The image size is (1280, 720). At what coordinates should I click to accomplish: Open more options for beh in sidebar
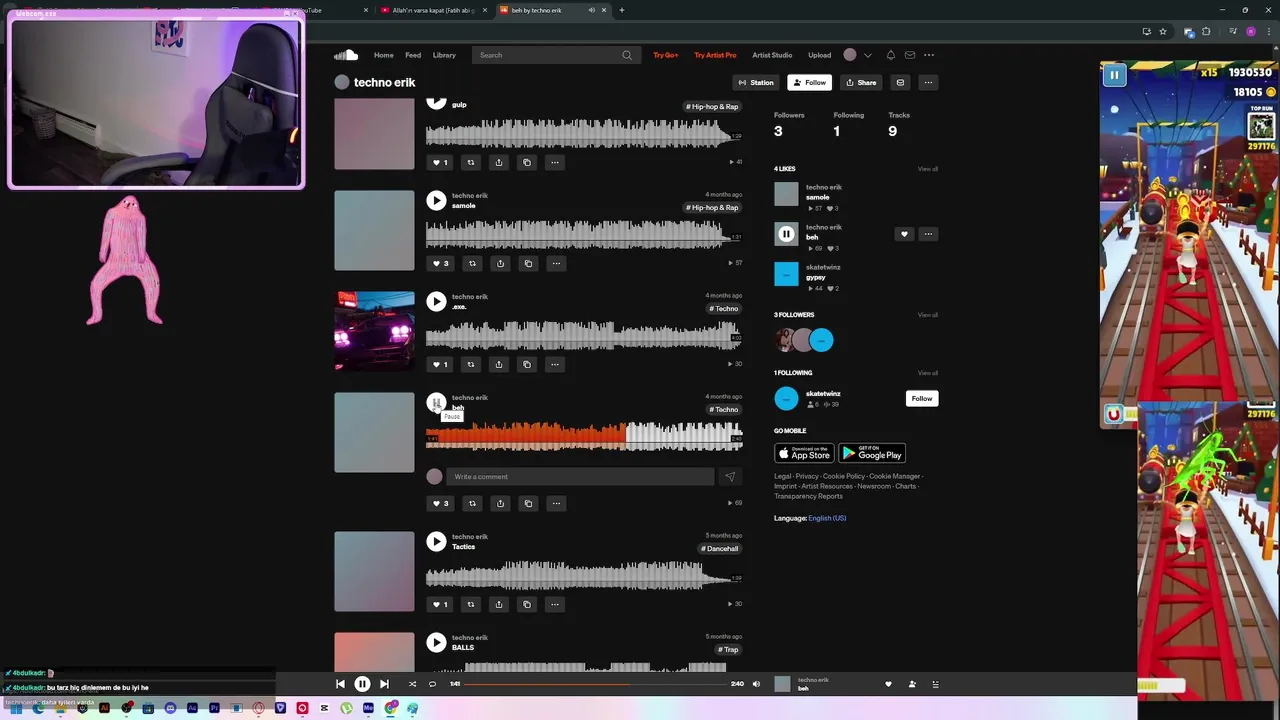928,234
